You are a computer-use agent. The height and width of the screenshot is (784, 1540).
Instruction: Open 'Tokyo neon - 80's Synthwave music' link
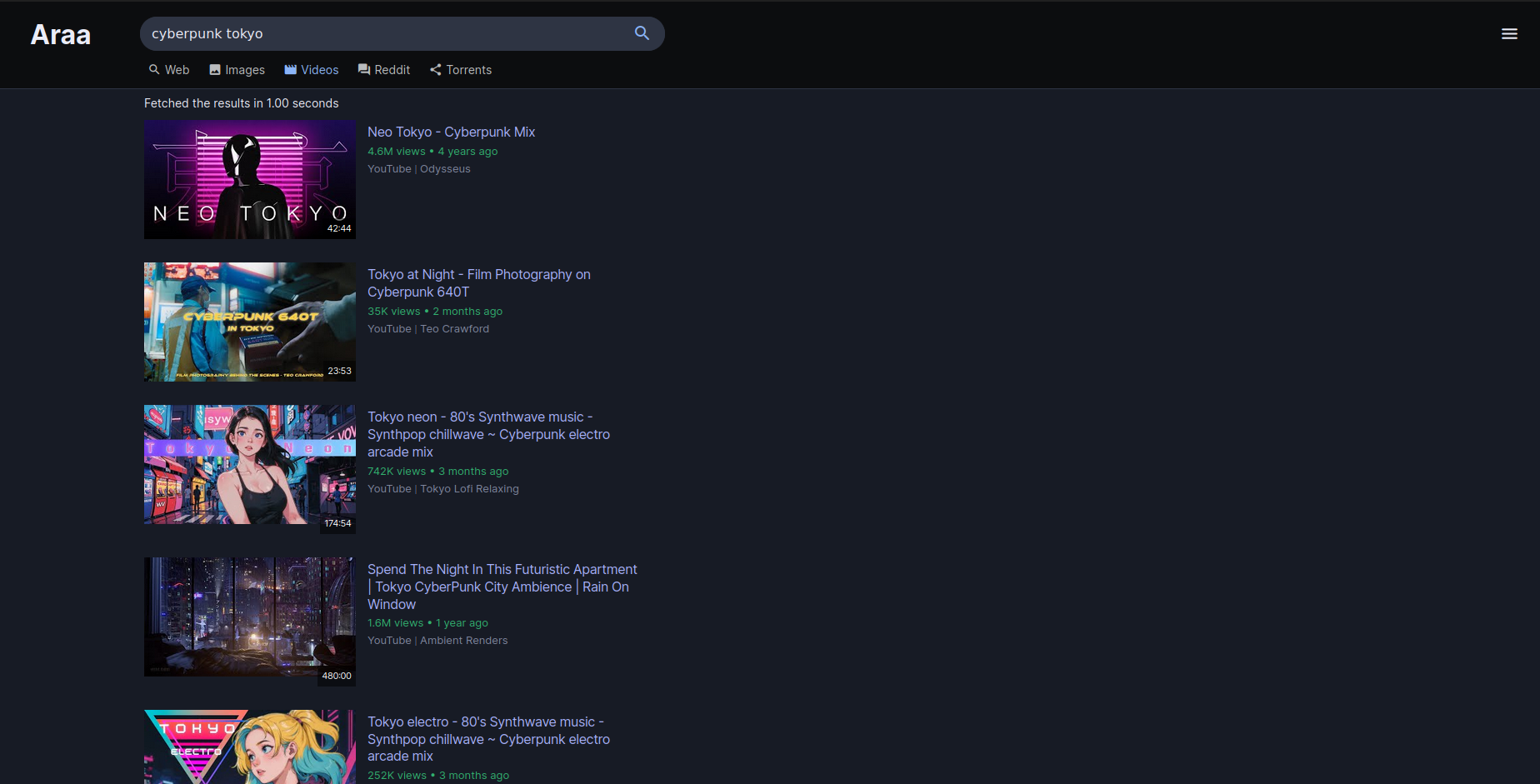click(489, 434)
